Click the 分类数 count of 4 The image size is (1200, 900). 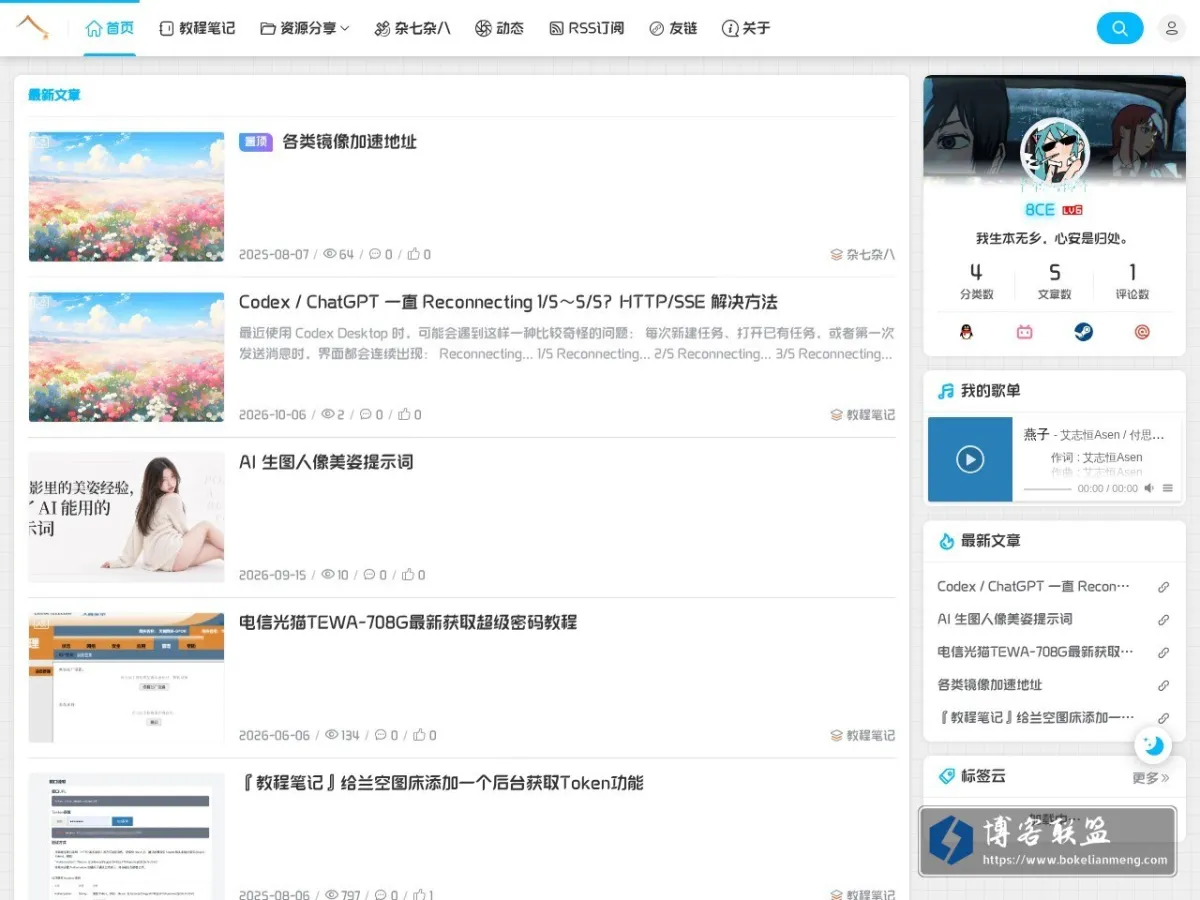(976, 272)
